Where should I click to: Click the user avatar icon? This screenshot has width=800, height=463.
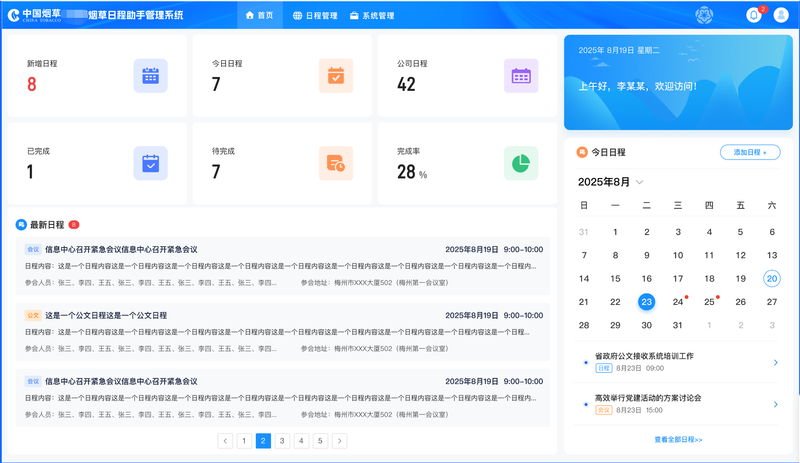781,15
